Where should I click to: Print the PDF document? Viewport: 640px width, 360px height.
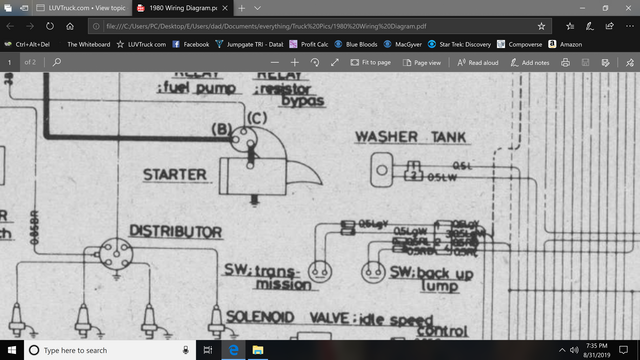pyautogui.click(x=565, y=62)
